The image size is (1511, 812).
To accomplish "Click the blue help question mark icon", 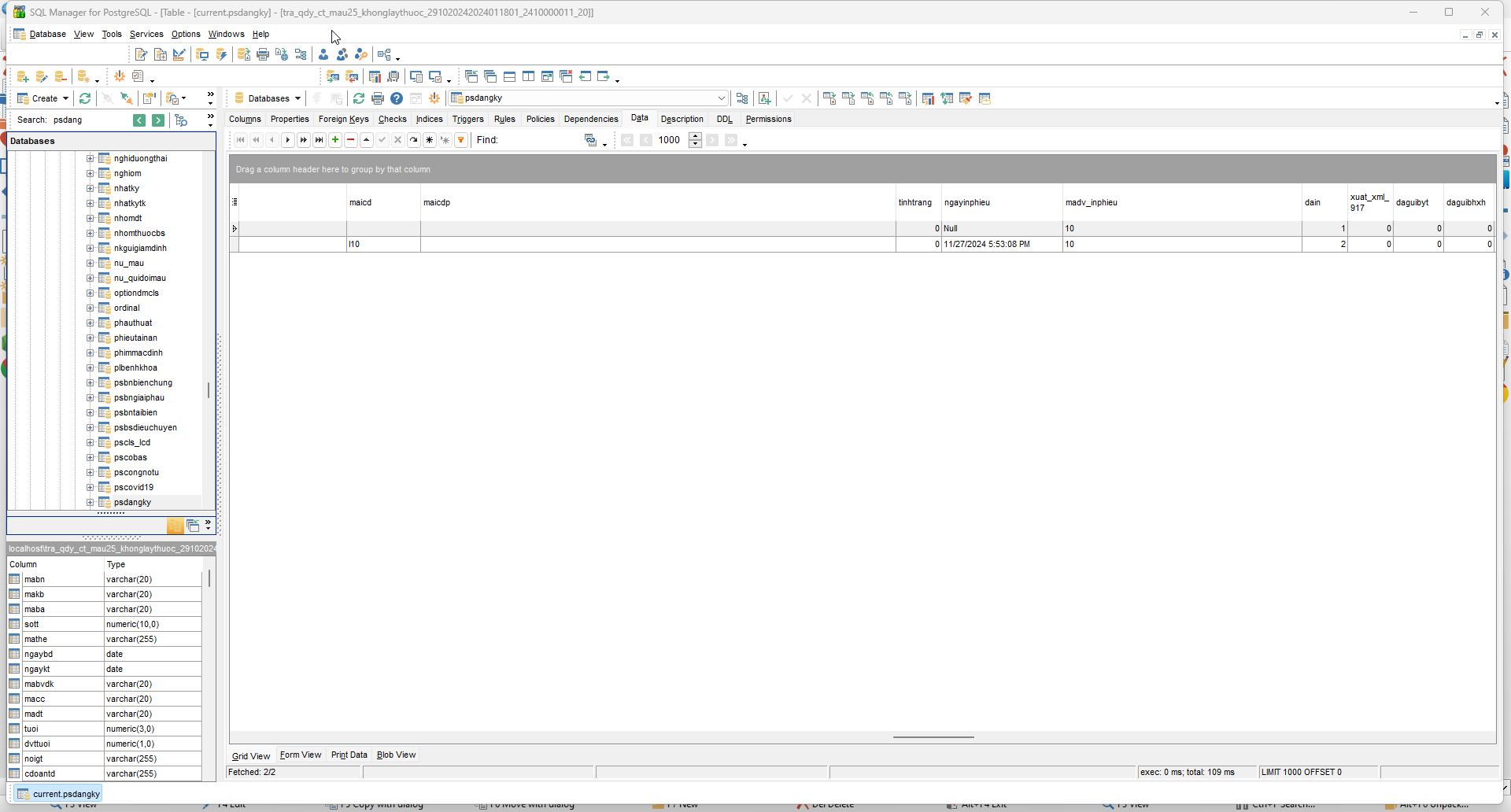I will tap(397, 98).
